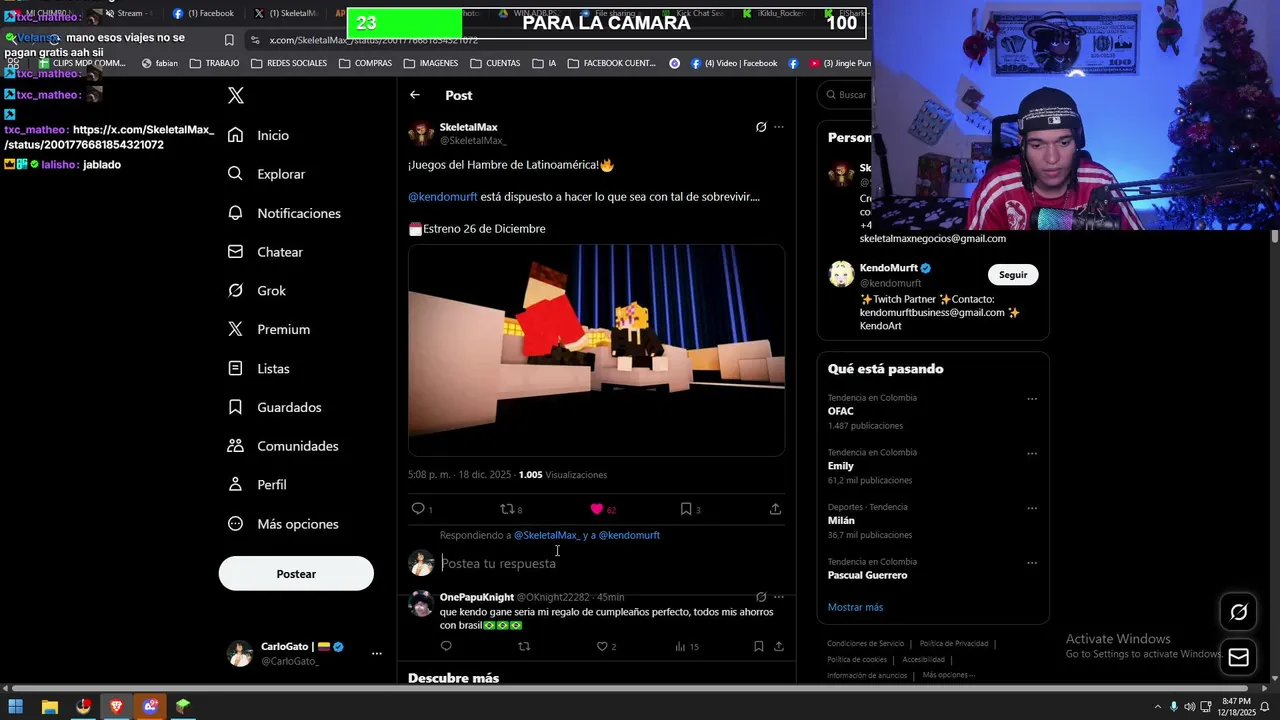Open more options on OnePapuKnight's reply
The image size is (1280, 720).
[779, 597]
